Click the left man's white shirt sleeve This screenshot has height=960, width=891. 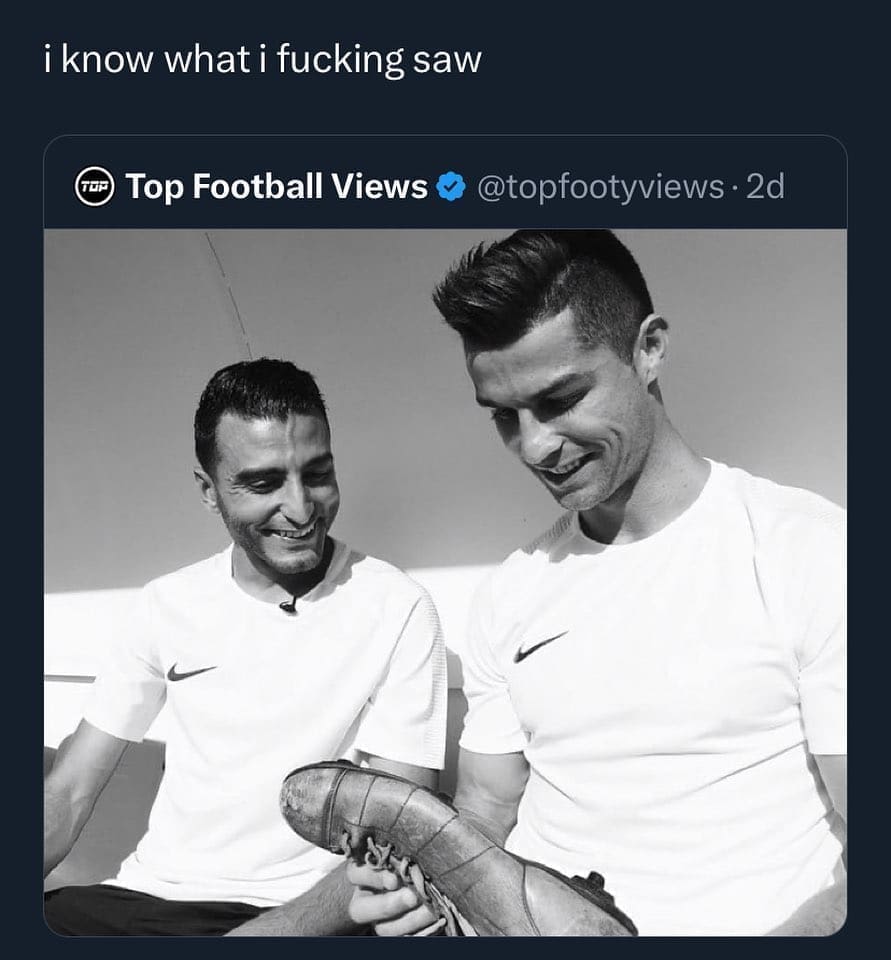tap(120, 690)
